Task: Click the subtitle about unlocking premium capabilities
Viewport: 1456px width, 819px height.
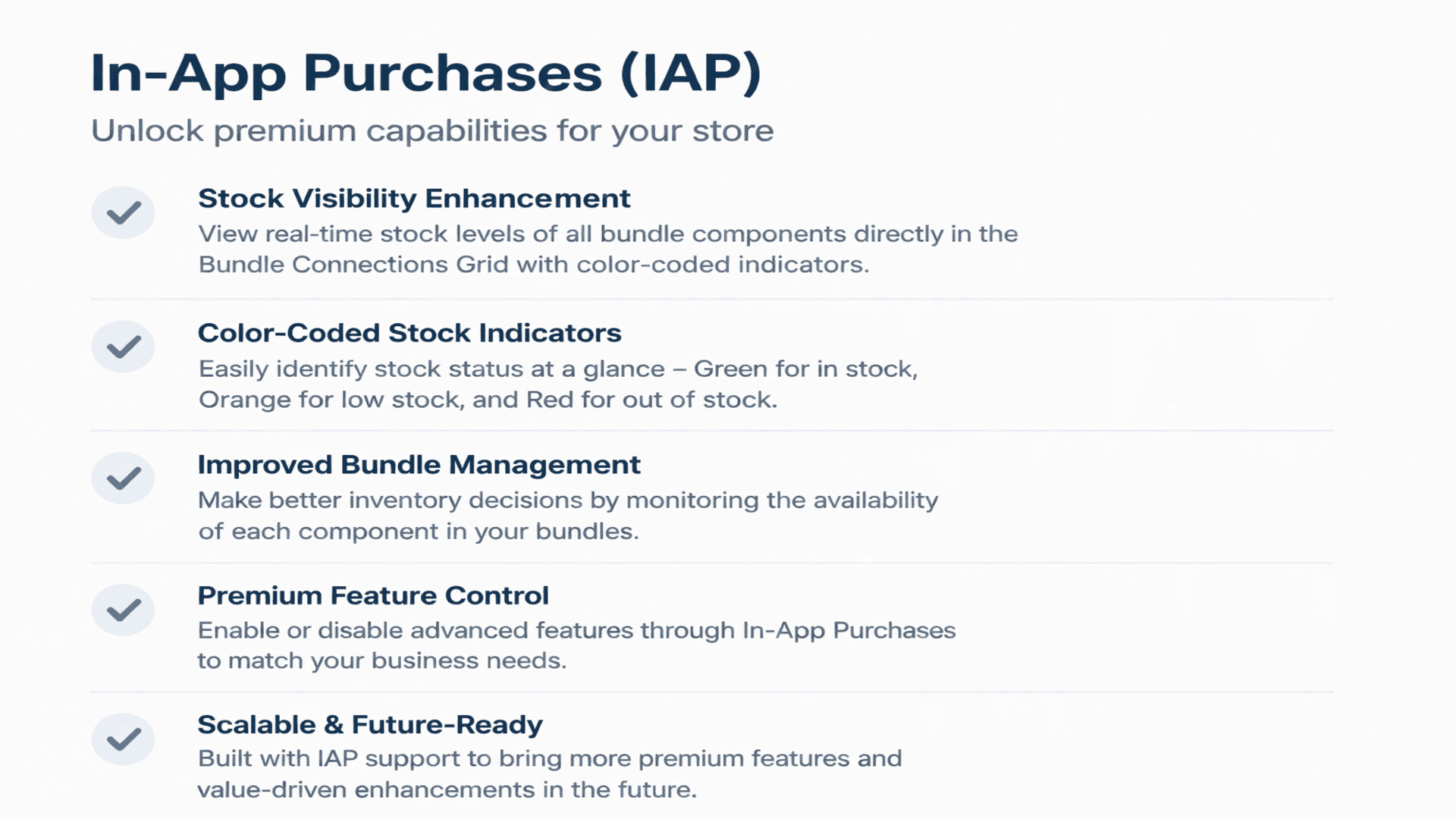Action: click(431, 131)
